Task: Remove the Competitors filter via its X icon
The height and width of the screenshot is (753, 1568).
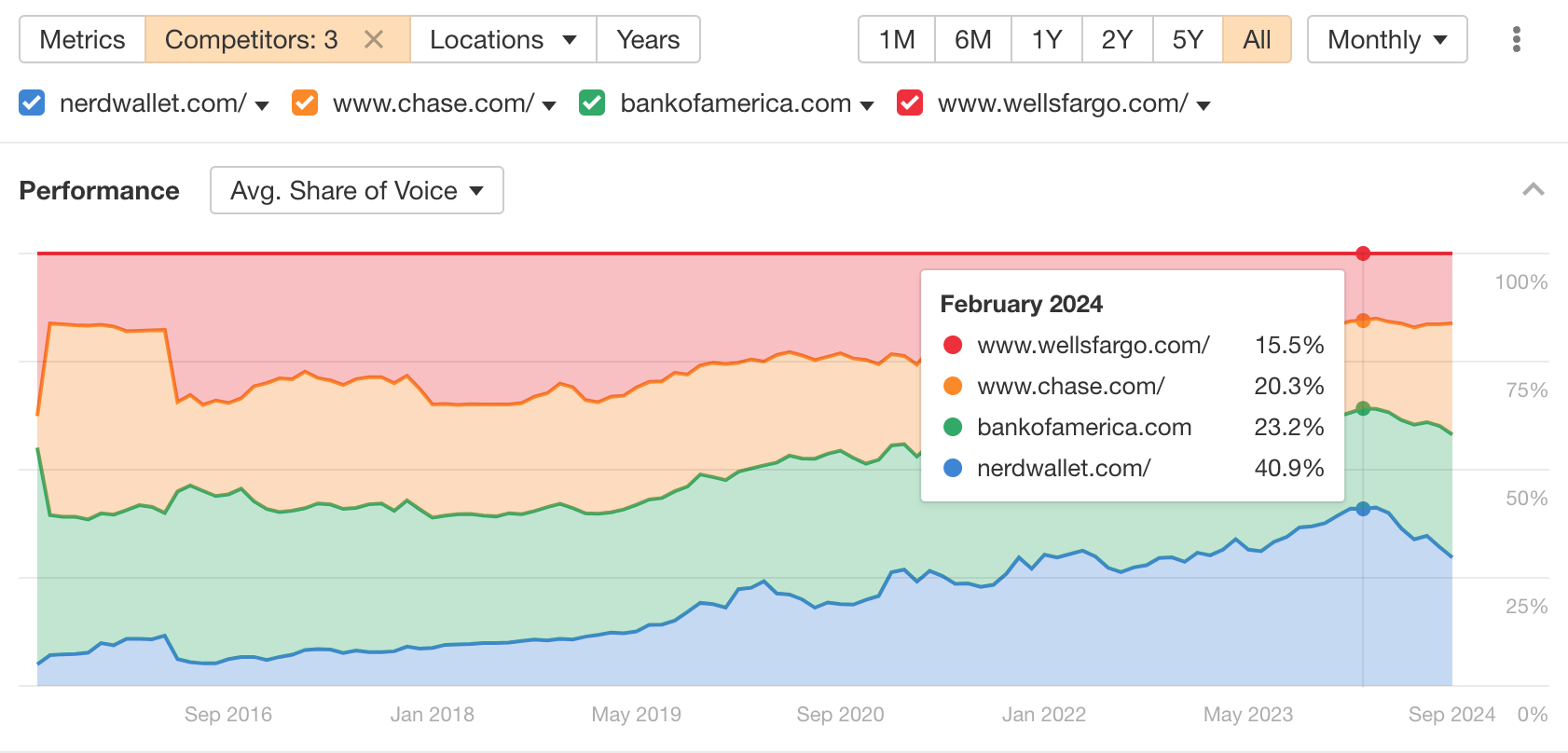Action: (x=374, y=39)
